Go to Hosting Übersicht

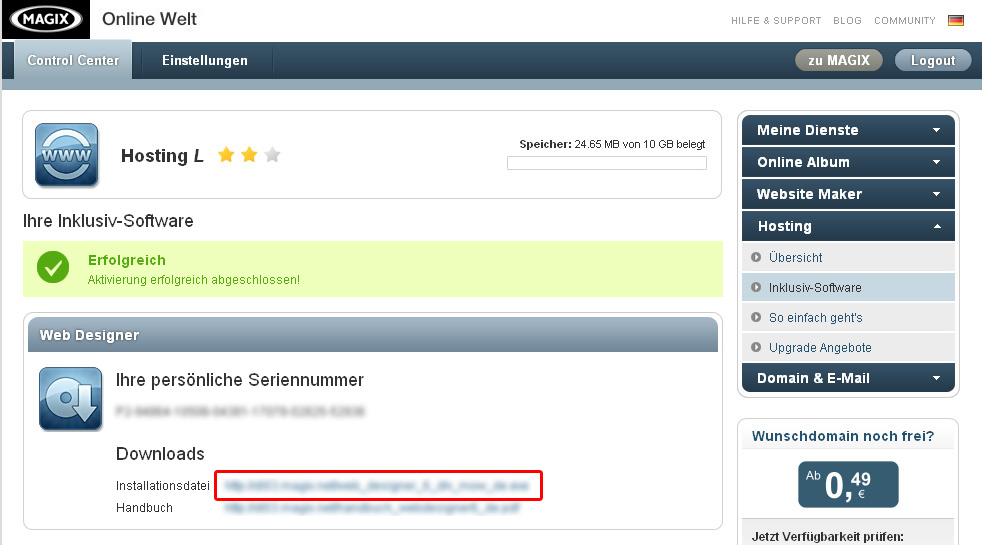[795, 257]
